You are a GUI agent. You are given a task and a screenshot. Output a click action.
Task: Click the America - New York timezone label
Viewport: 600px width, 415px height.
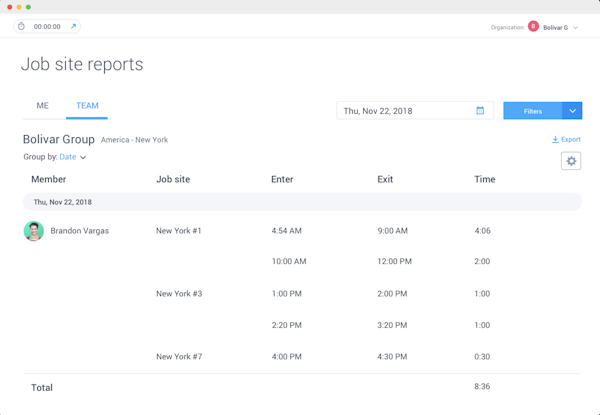click(x=134, y=140)
